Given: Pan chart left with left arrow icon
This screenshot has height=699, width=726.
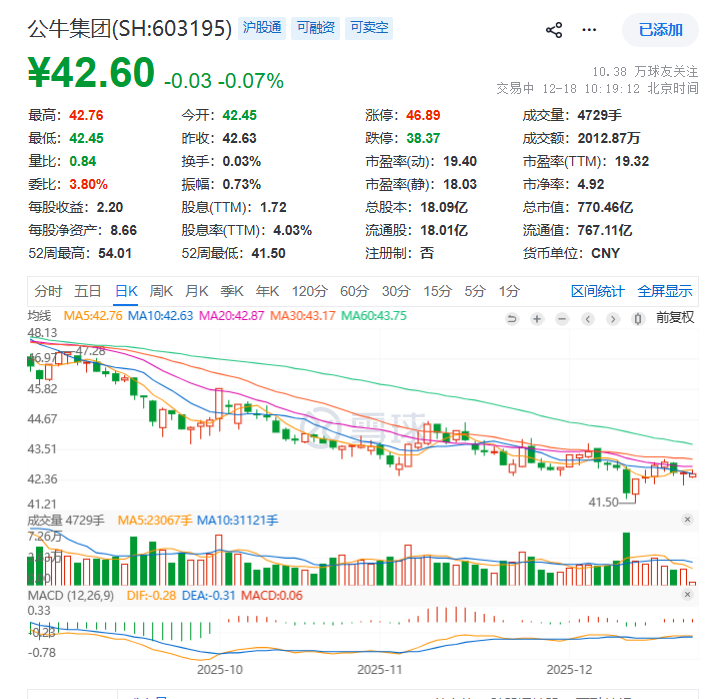Looking at the screenshot, I should (x=588, y=318).
